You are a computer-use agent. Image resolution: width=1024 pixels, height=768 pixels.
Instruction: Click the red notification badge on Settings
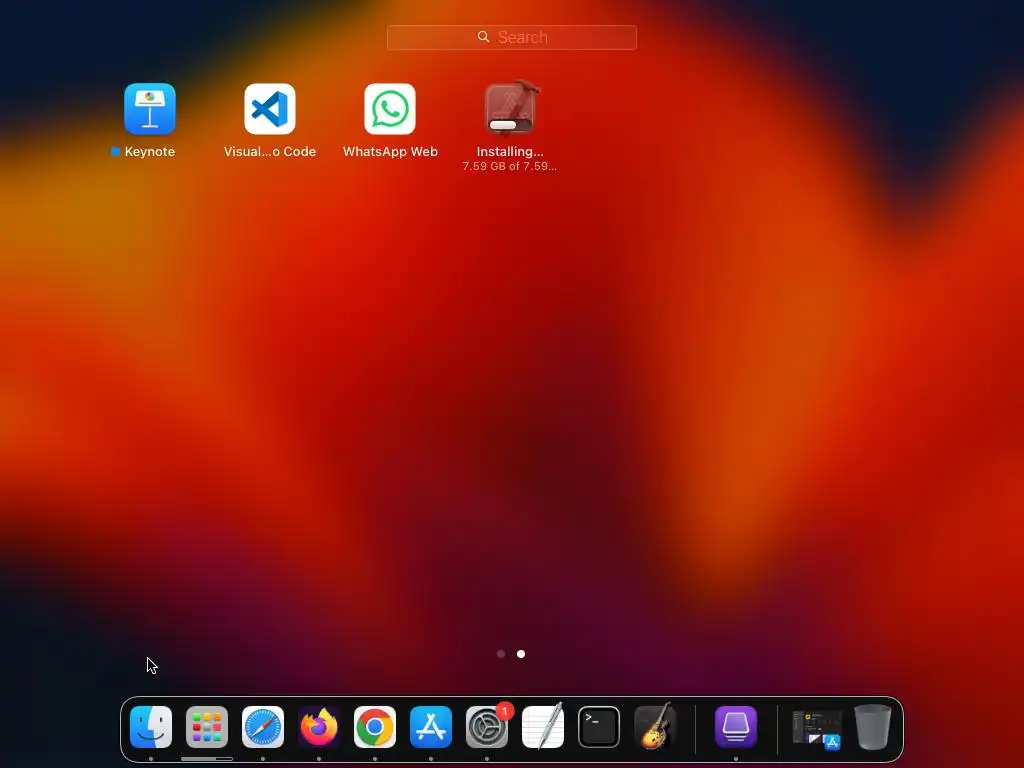pos(505,711)
